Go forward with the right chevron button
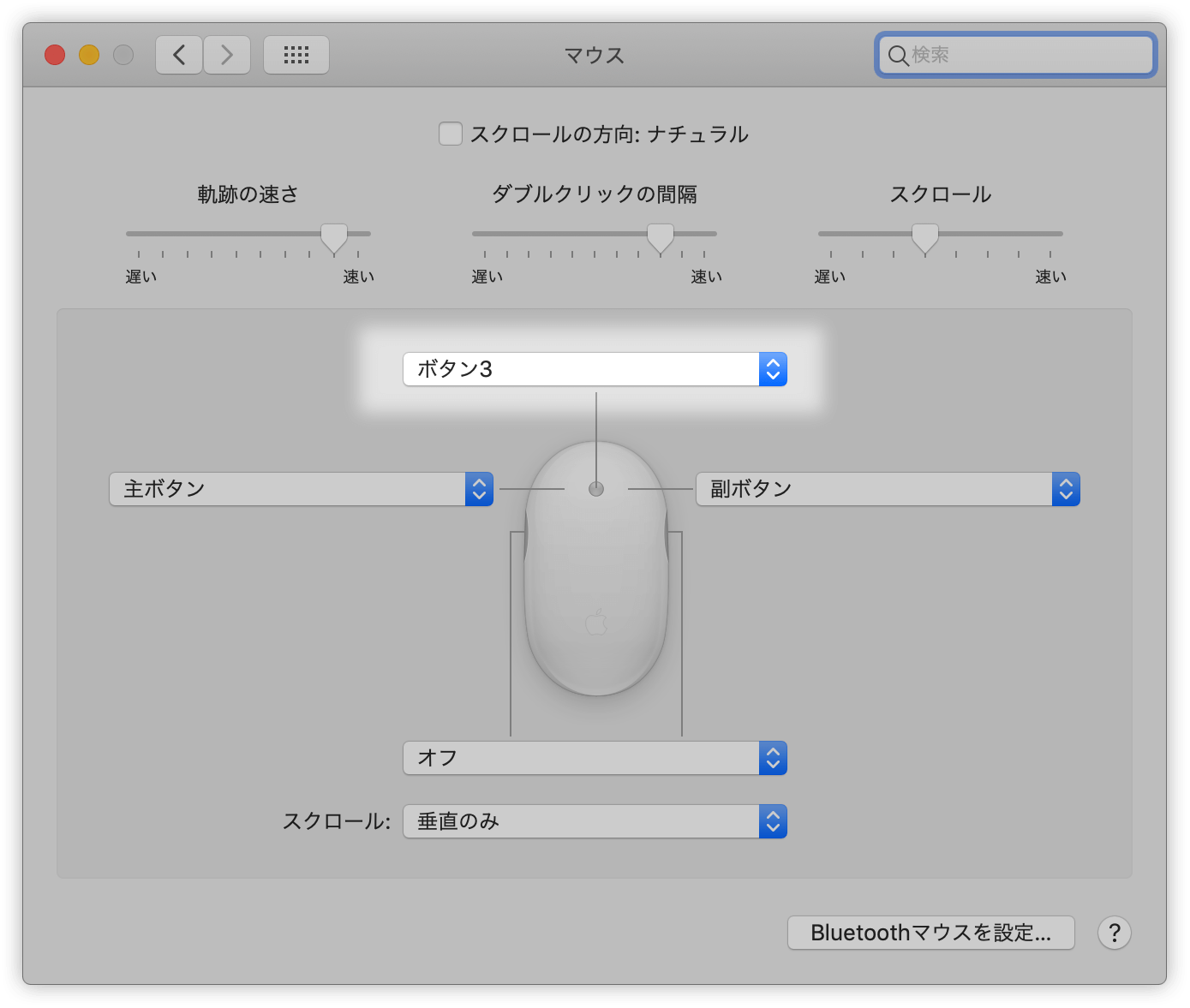Image resolution: width=1190 pixels, height=1008 pixels. point(227,55)
